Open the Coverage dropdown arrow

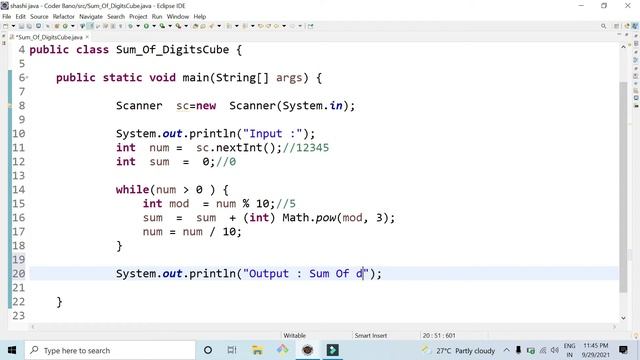coord(170,26)
